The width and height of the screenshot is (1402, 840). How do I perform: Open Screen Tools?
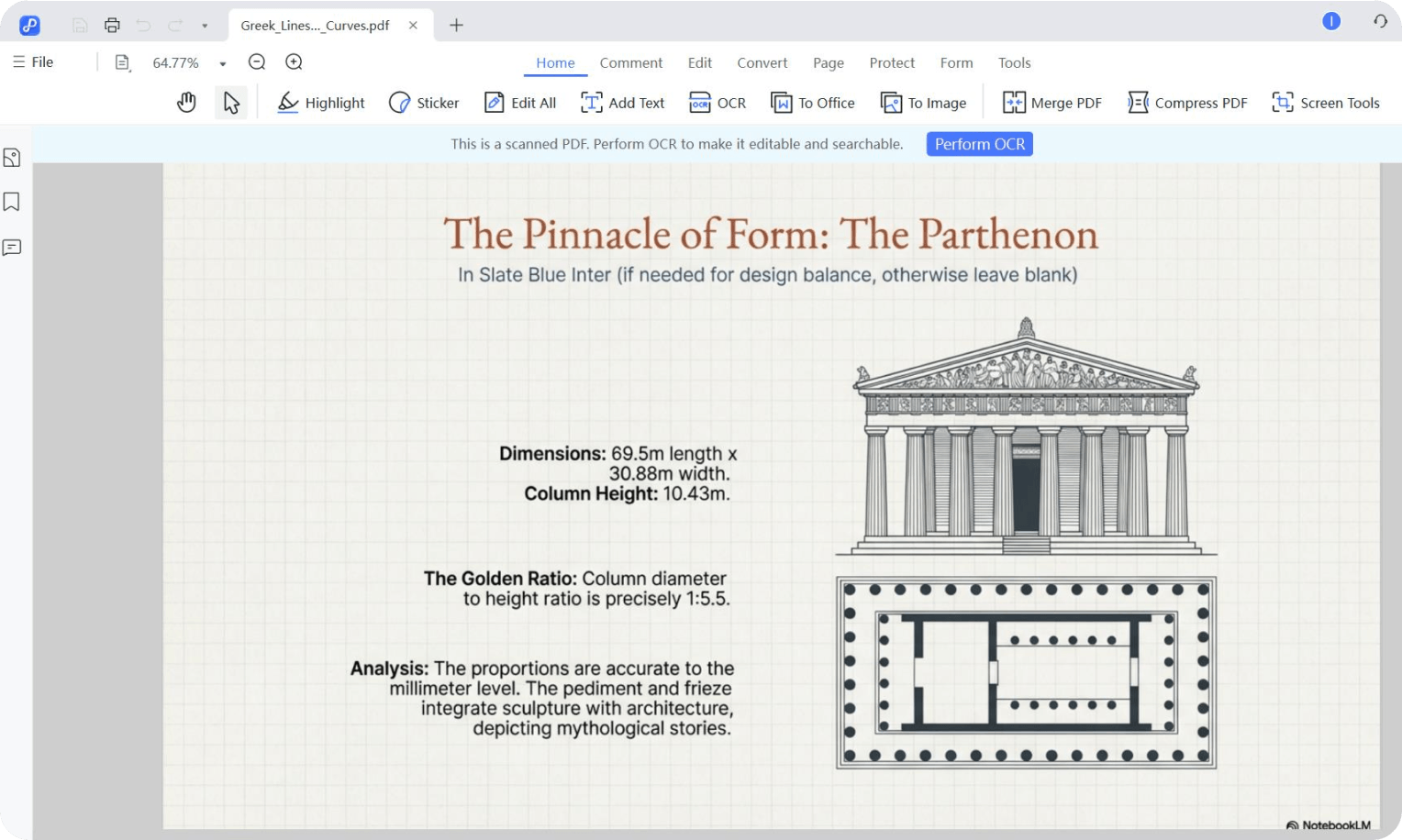click(x=1325, y=102)
